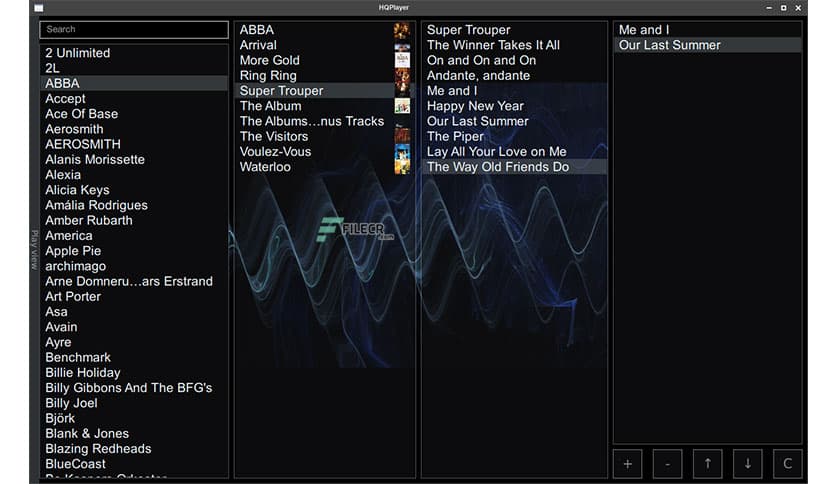836x484 pixels.
Task: Select artist 2 Unlimited
Action: (x=134, y=53)
